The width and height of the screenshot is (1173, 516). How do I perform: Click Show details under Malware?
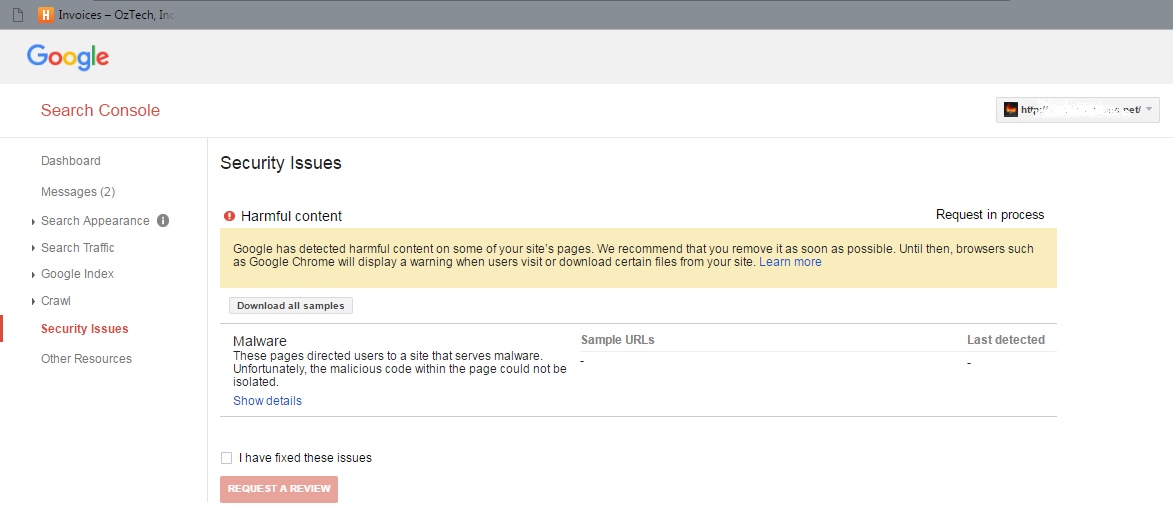click(267, 401)
